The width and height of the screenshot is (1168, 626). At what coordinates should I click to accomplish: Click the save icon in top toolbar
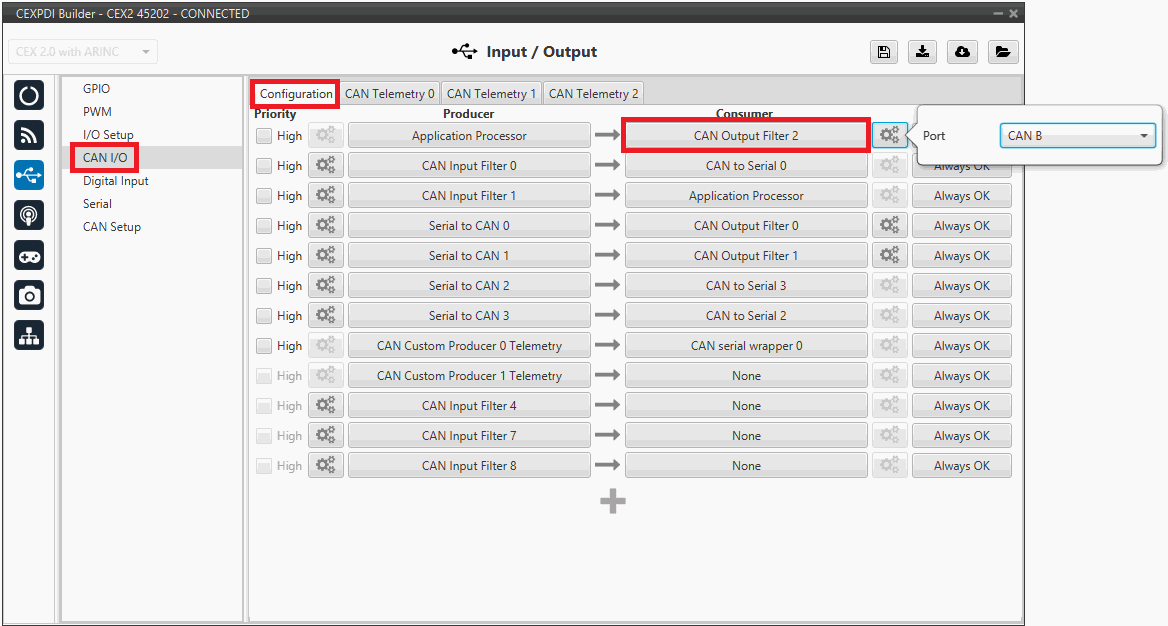coord(884,52)
